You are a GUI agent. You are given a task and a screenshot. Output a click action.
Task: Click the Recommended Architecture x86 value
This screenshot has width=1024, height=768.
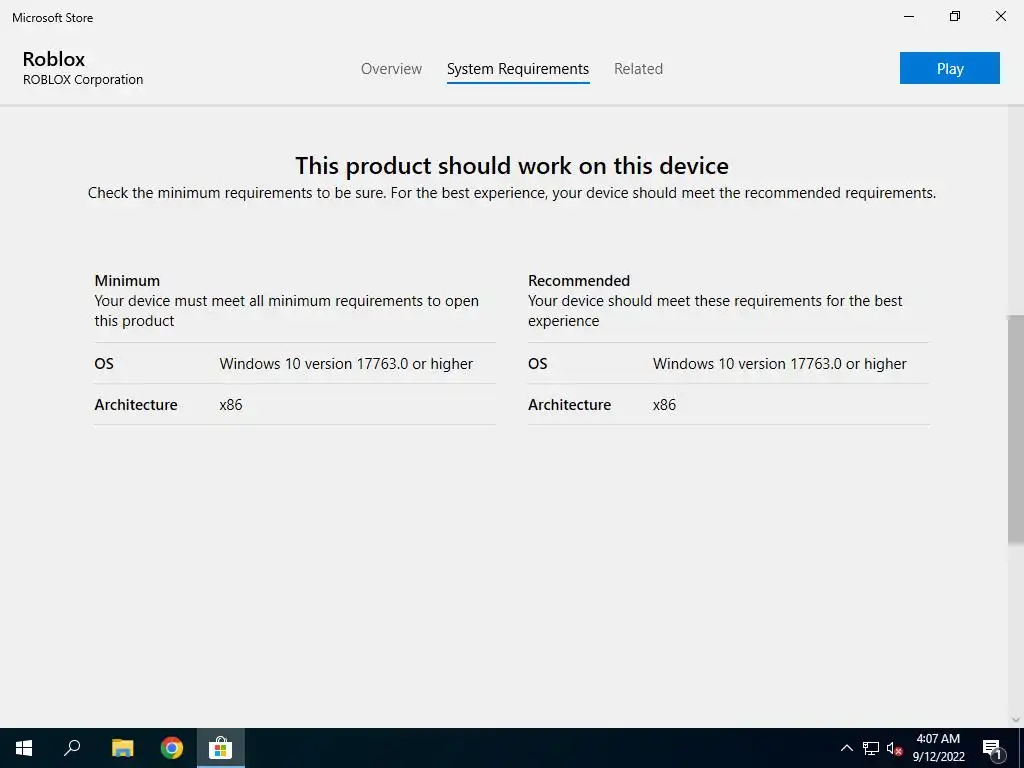pos(664,405)
